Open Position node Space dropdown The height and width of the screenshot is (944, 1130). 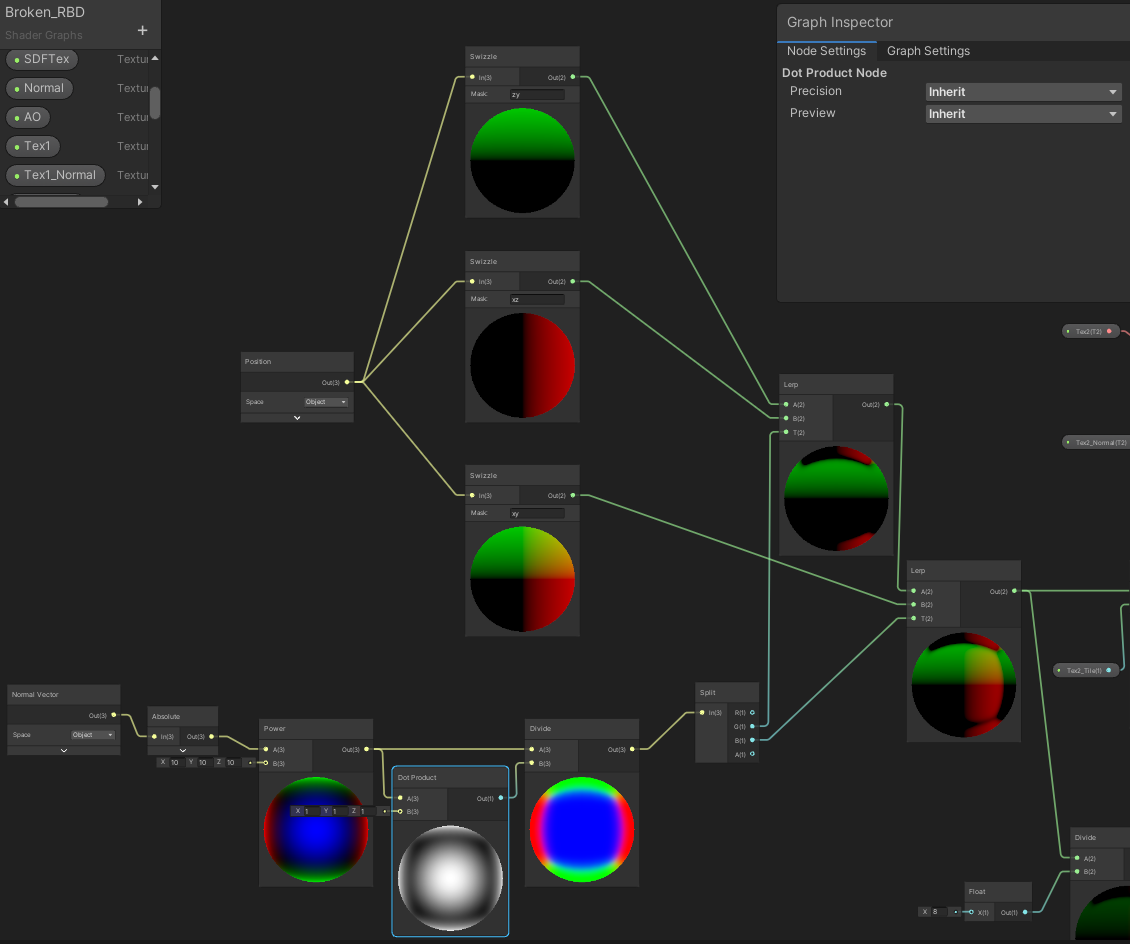click(327, 402)
